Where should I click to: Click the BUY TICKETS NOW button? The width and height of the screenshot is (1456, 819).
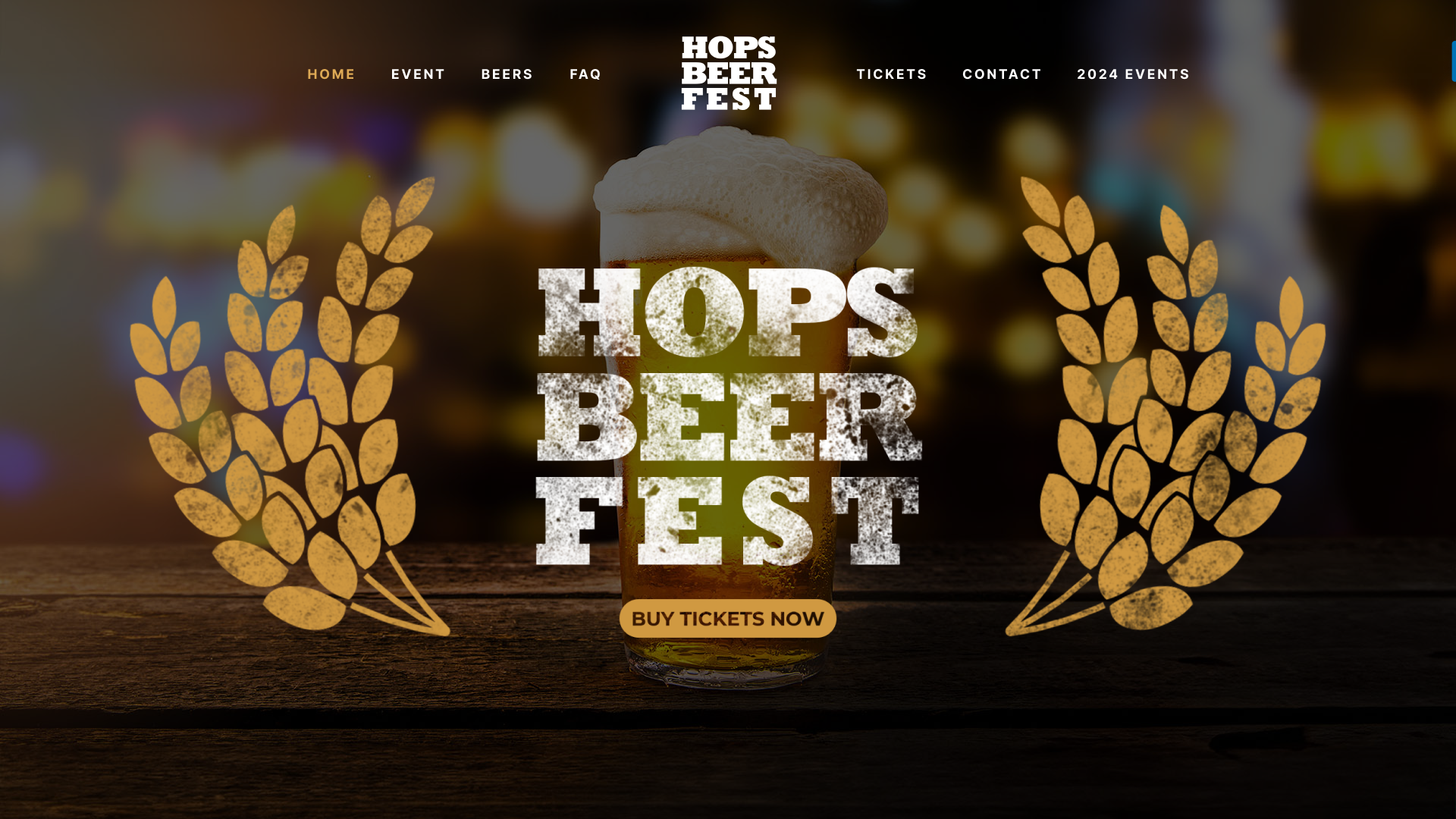click(728, 619)
